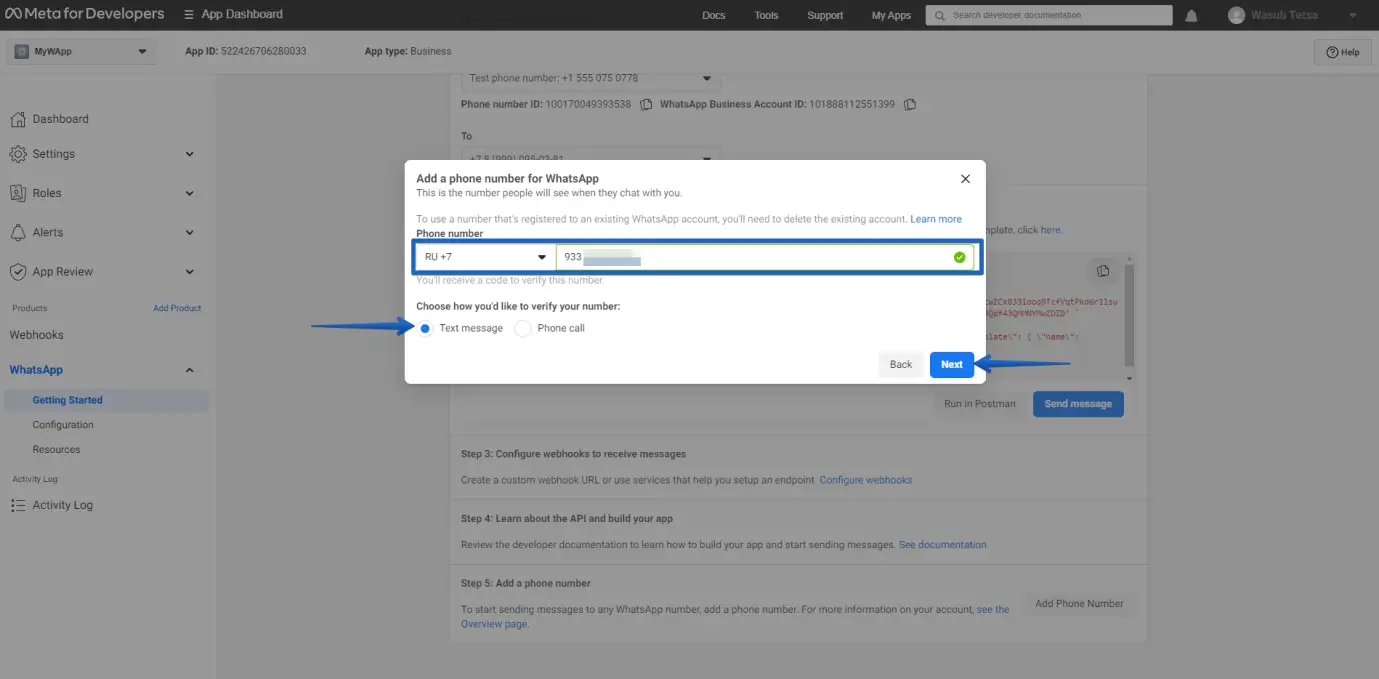The width and height of the screenshot is (1379, 679).
Task: Open the App Dashboard hamburger menu
Action: tap(189, 15)
